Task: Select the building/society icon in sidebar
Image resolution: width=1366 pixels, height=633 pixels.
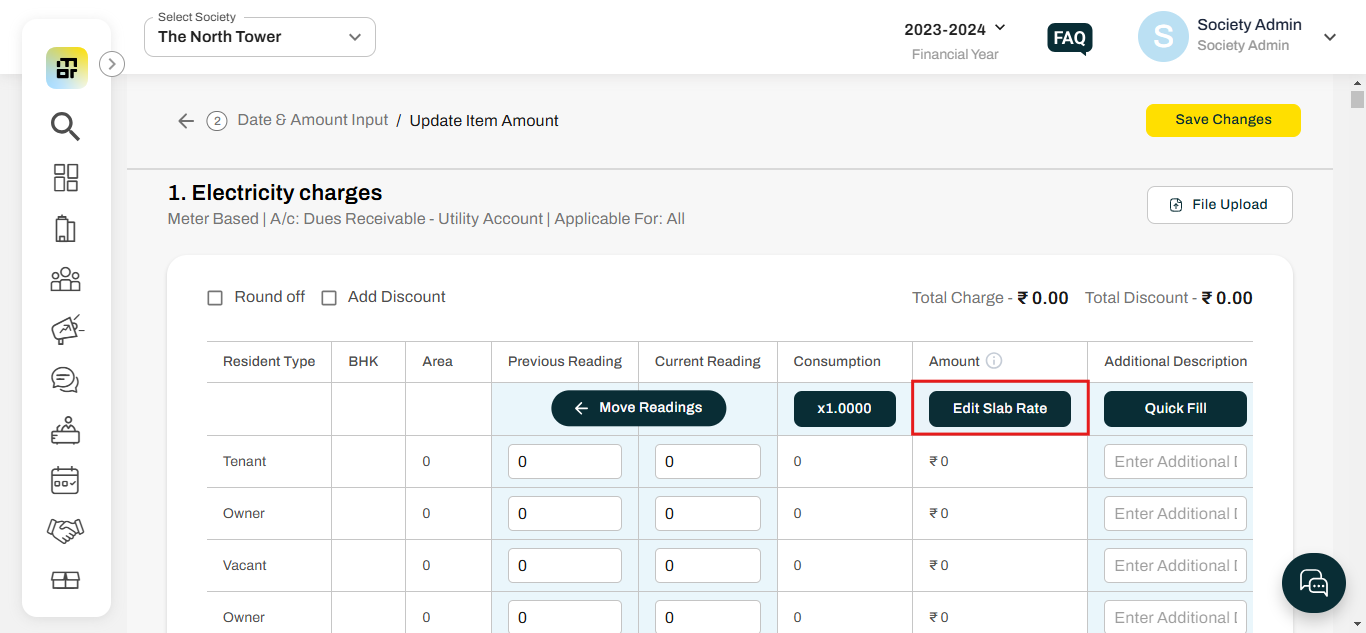Action: pyautogui.click(x=65, y=228)
